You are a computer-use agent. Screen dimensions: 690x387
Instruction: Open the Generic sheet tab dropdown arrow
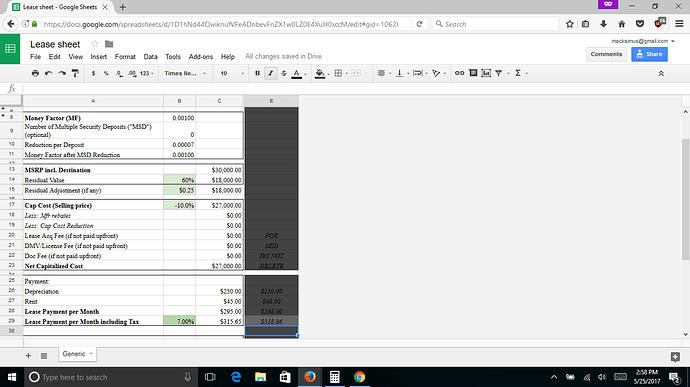point(91,354)
